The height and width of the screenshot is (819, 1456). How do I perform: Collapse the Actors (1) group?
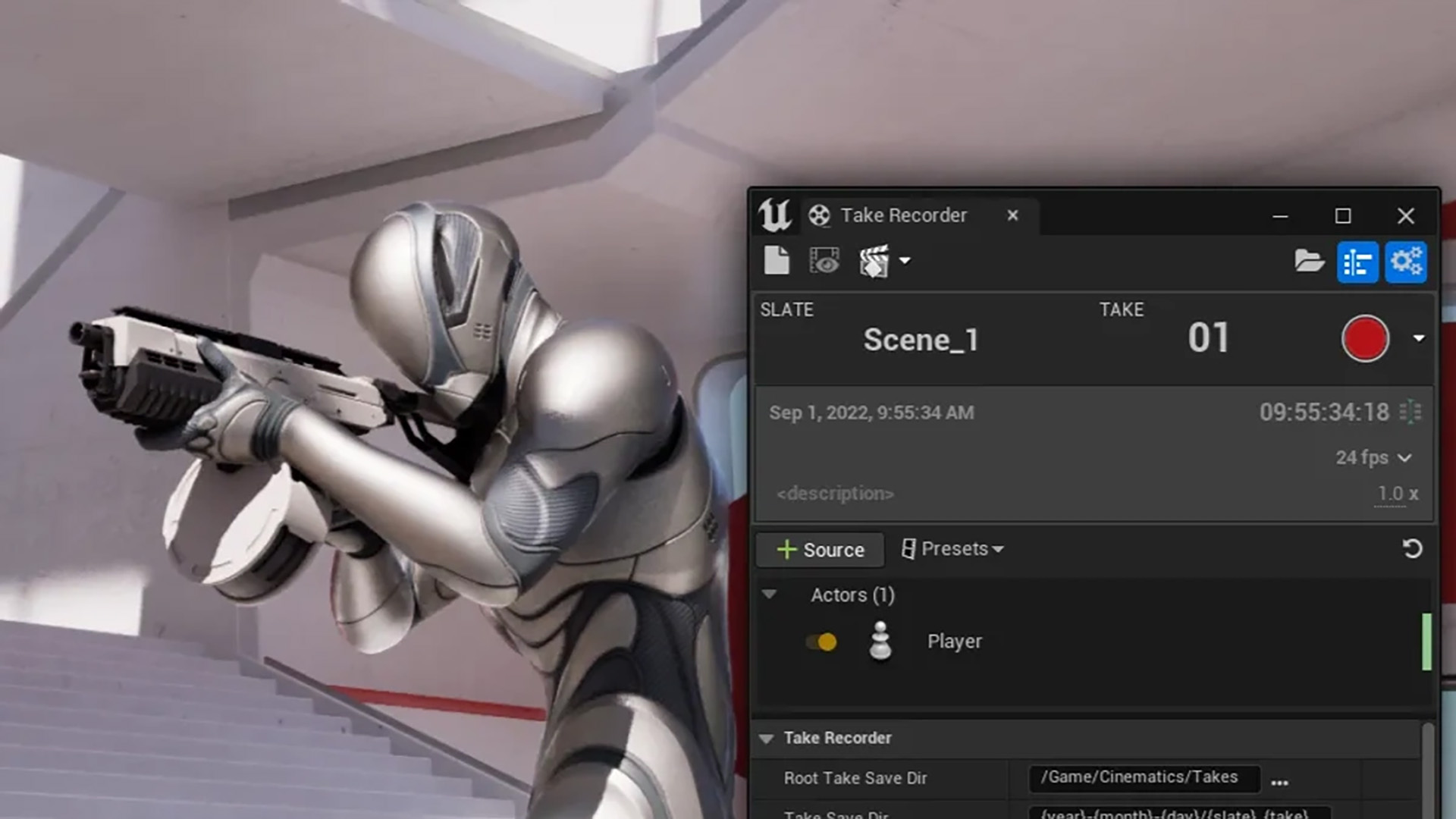(x=770, y=595)
